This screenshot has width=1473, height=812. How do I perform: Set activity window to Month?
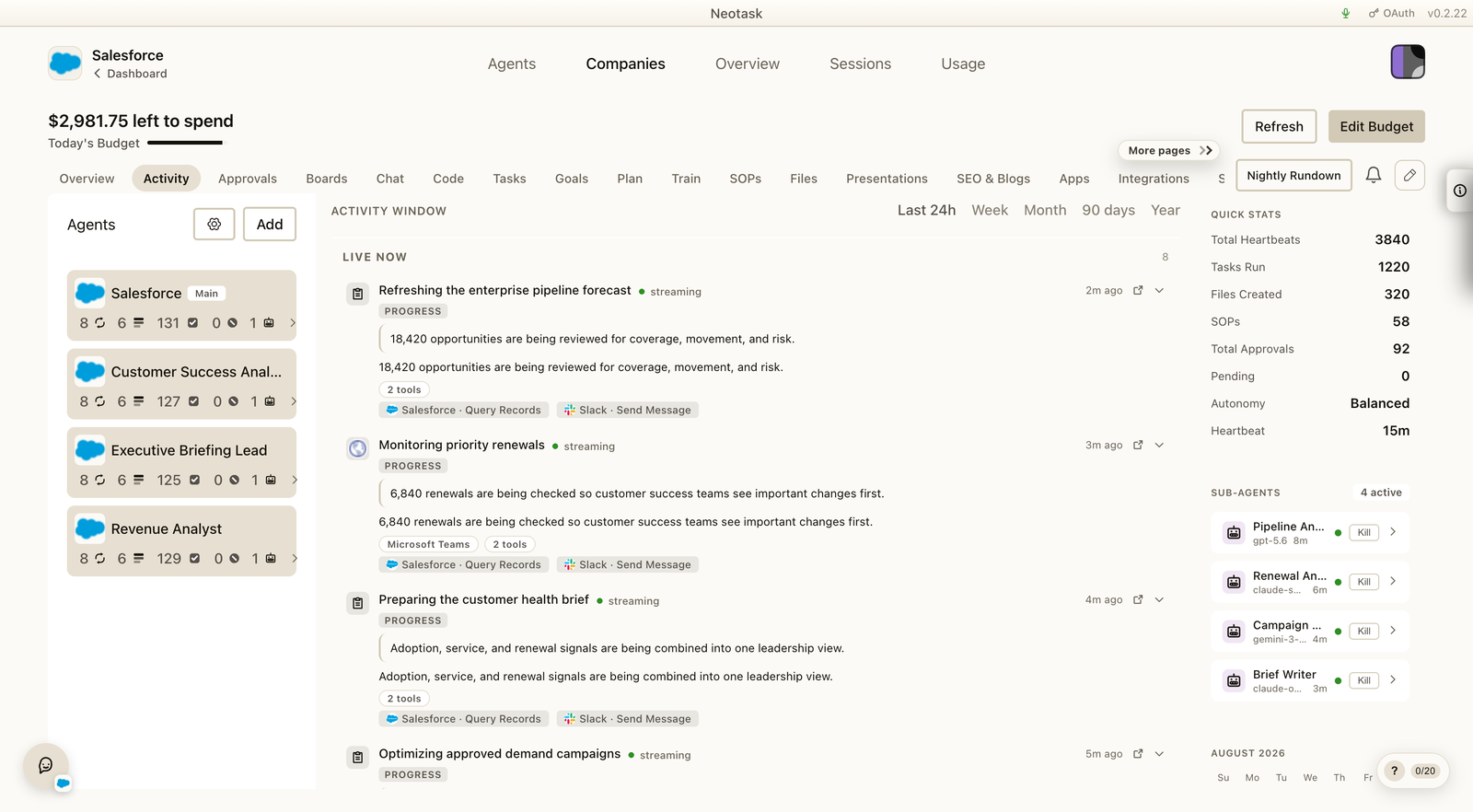(x=1045, y=210)
